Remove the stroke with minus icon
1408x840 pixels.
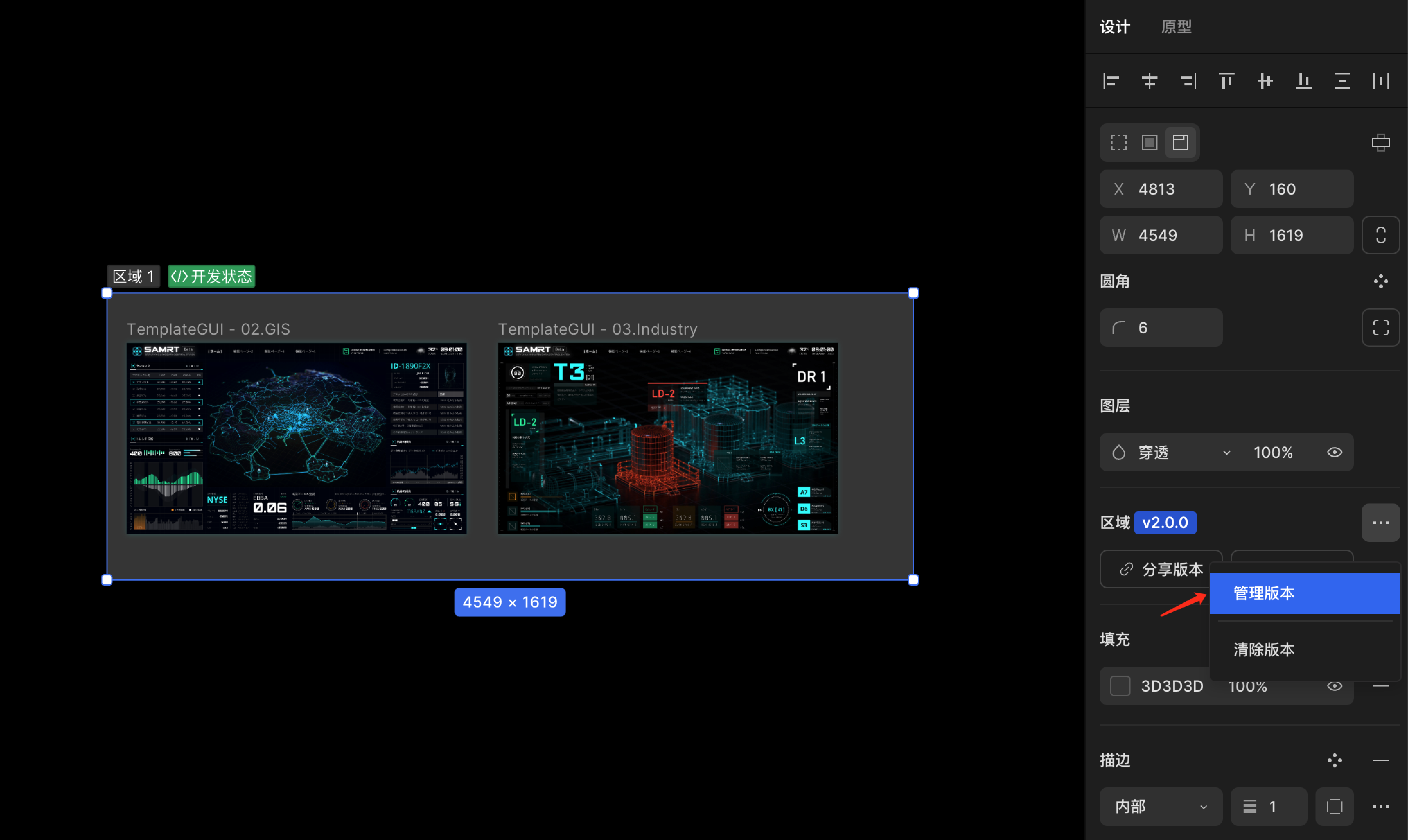(x=1381, y=760)
